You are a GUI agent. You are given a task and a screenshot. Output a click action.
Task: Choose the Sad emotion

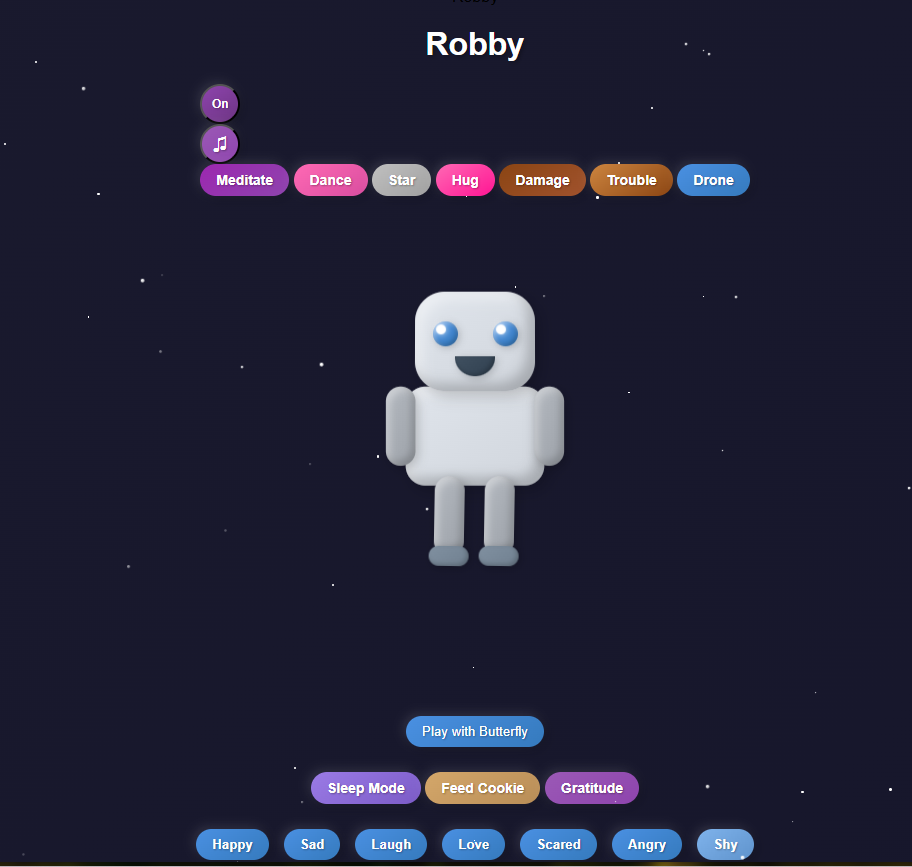tap(312, 844)
